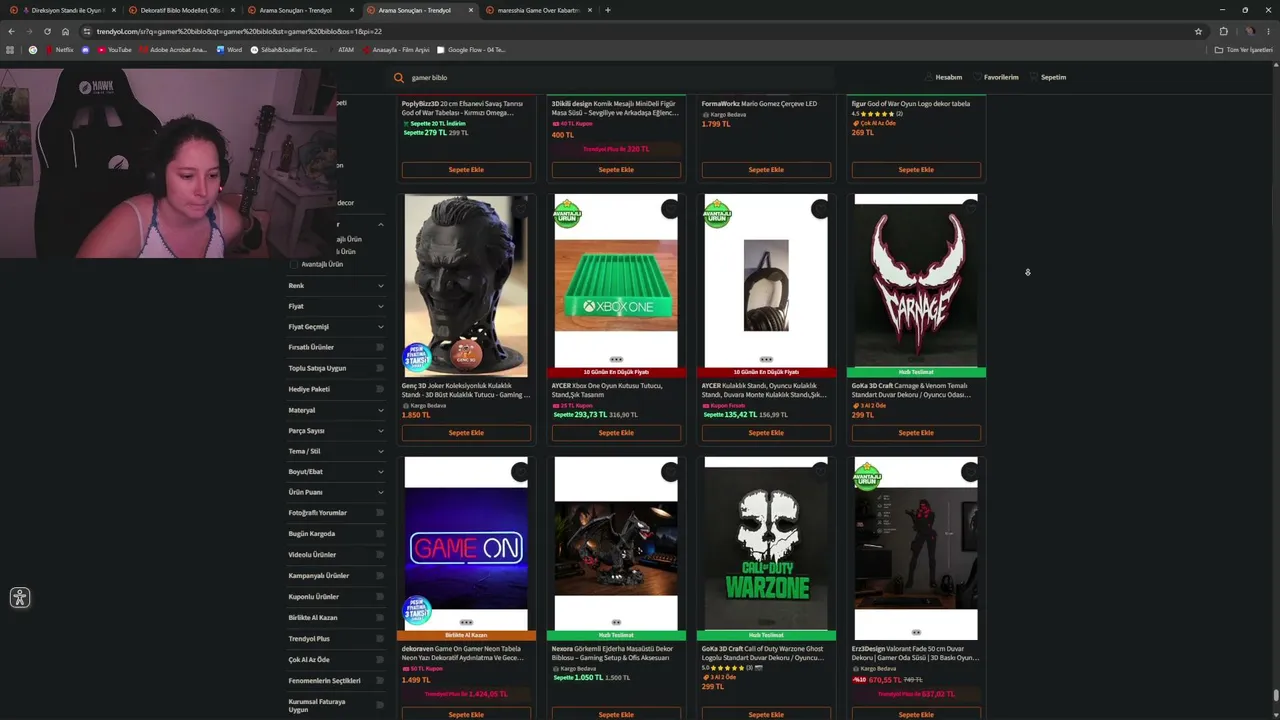Add the Joker headphone stand to cart
1280x720 pixels.
pos(466,433)
